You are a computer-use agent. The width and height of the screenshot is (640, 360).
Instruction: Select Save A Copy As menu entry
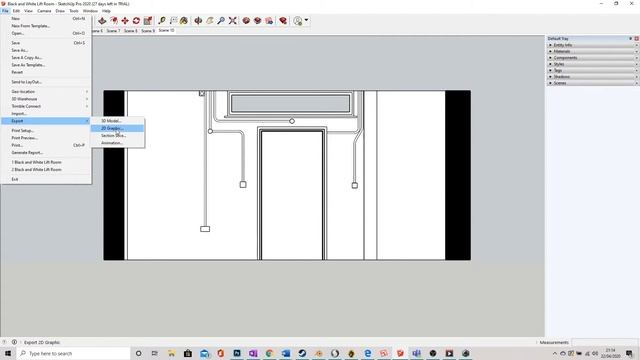click(46, 58)
